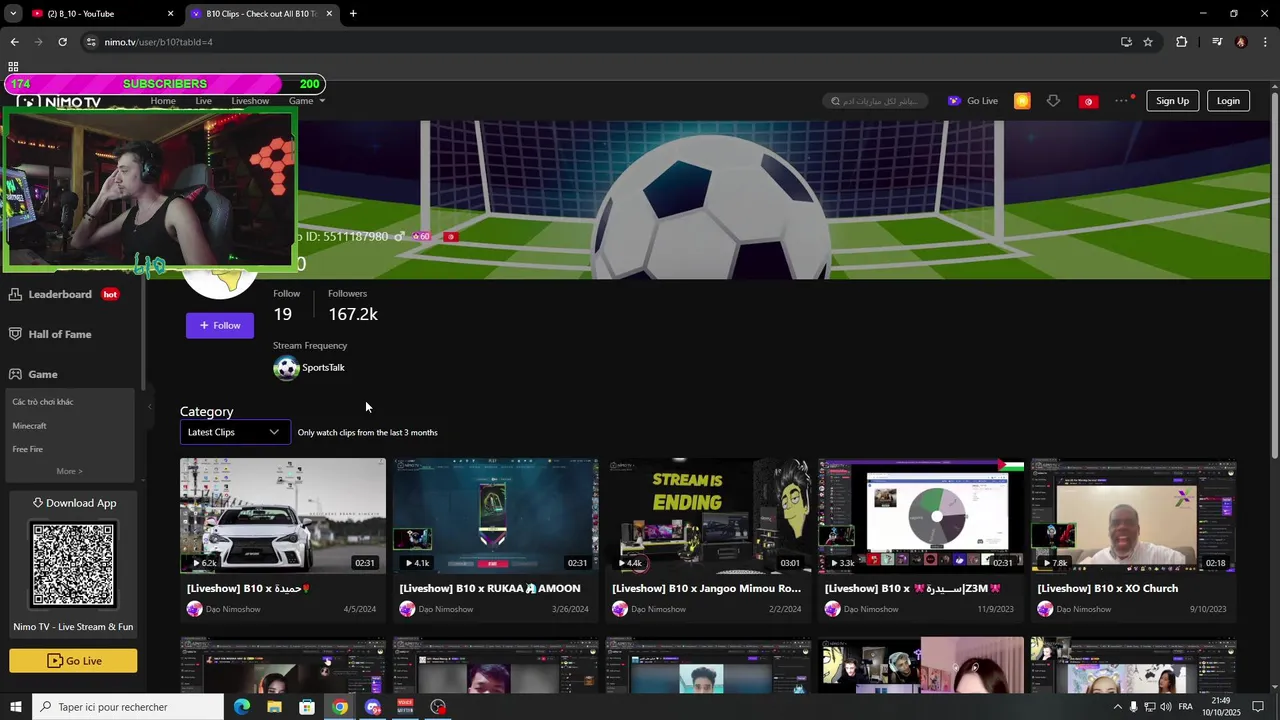Open File Explorer from the taskbar
Screen dimensions: 1280x720
[x=274, y=707]
